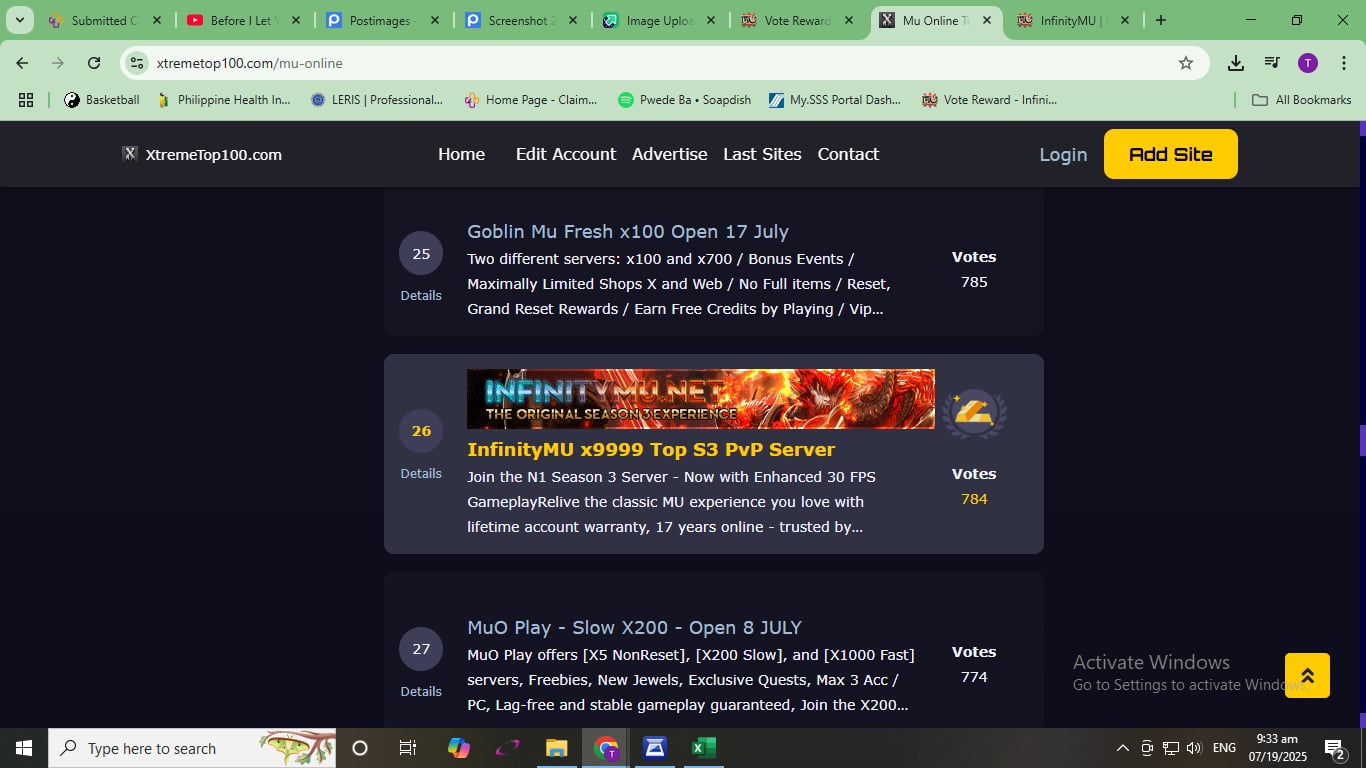Open the apps grid icon in bookmarks bar

(26, 99)
